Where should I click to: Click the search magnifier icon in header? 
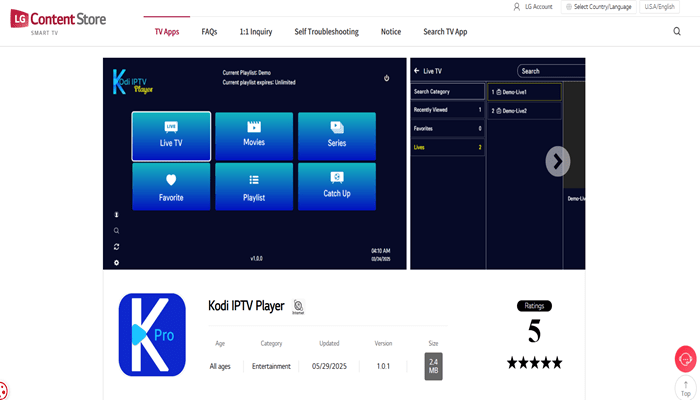pyautogui.click(x=677, y=31)
